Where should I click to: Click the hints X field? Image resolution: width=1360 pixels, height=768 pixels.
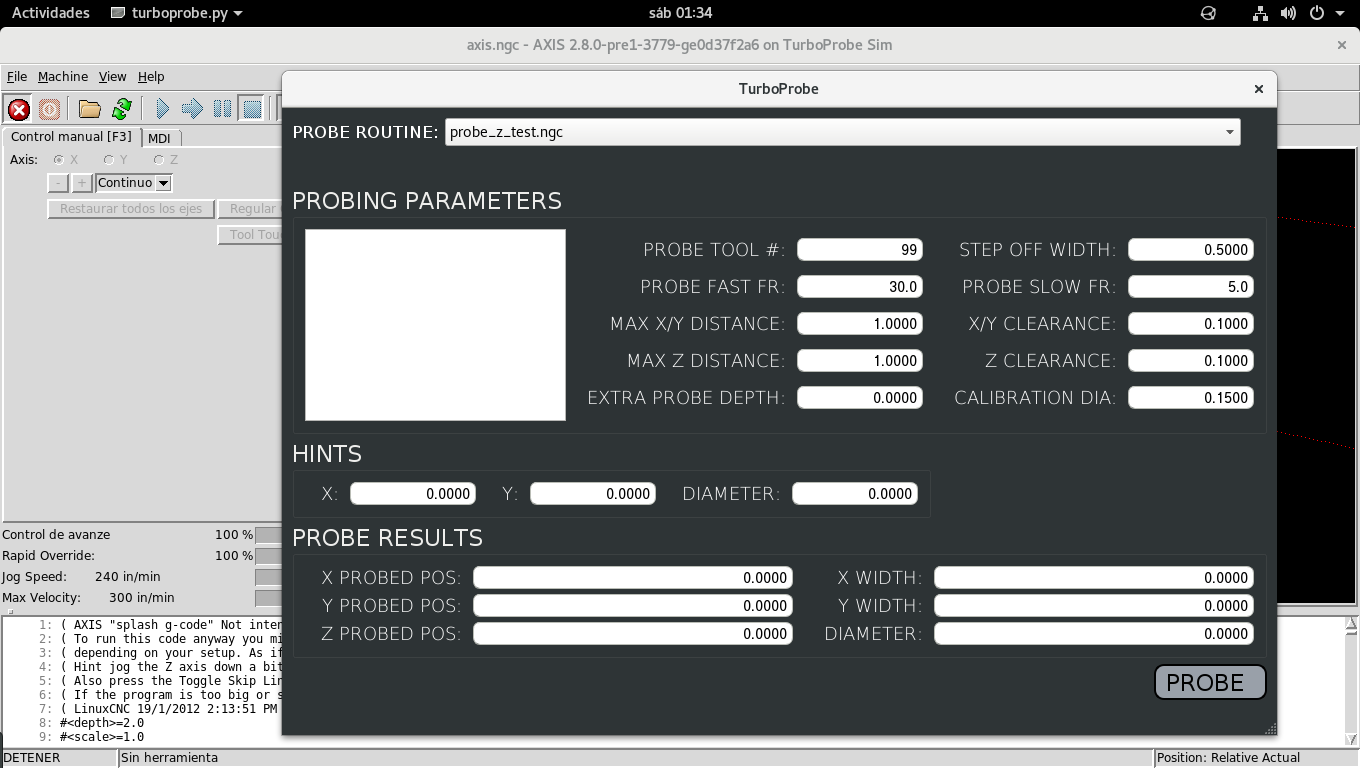coord(413,494)
